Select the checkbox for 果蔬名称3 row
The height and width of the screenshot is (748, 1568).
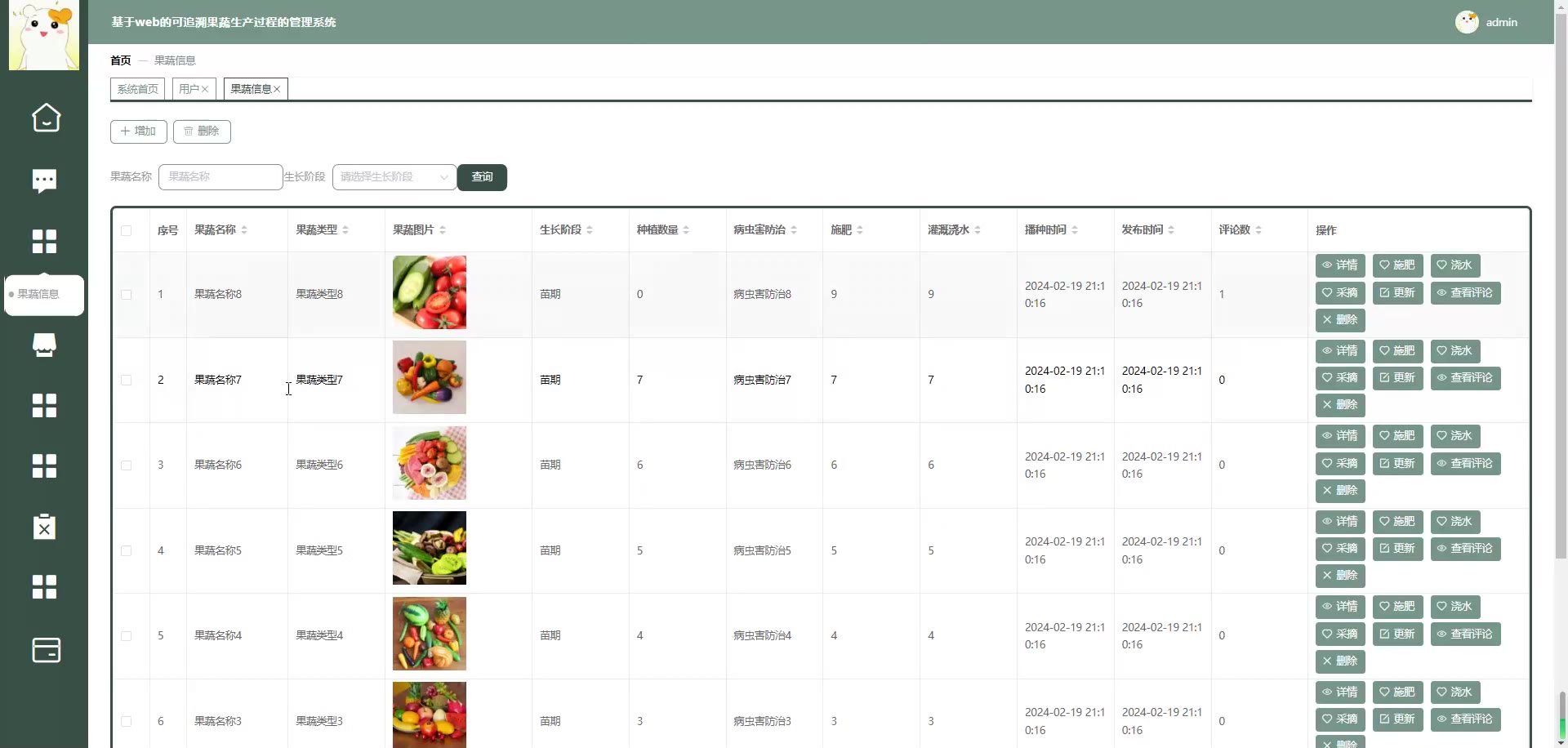click(x=127, y=721)
